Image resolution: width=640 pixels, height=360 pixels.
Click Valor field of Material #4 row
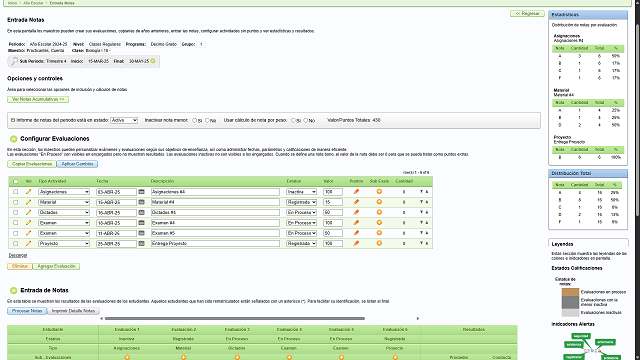[333, 202]
